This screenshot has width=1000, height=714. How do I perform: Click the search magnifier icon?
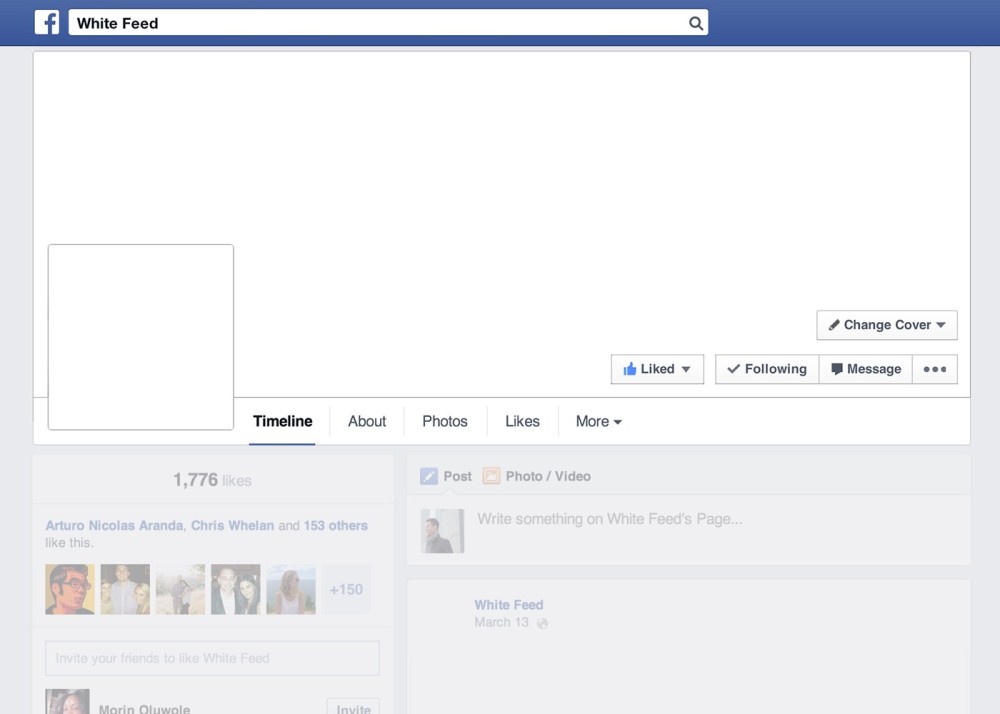coord(696,24)
